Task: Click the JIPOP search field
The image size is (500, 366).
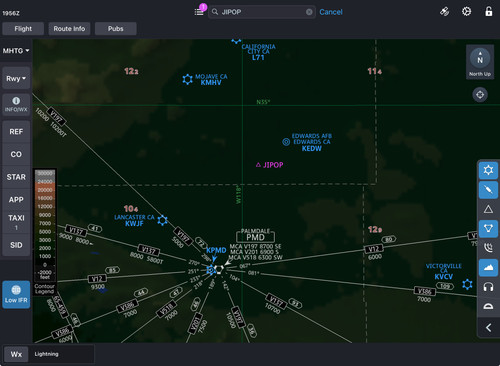Action: 262,12
